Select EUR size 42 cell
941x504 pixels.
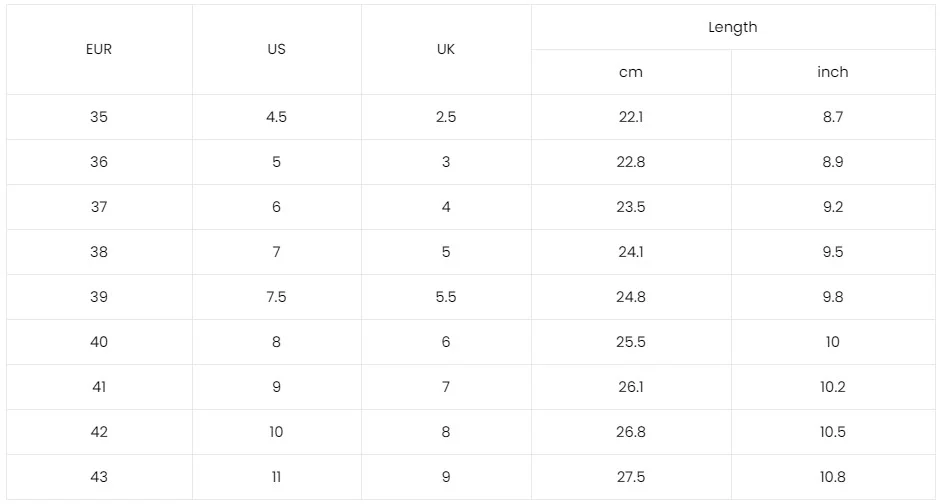(x=99, y=432)
